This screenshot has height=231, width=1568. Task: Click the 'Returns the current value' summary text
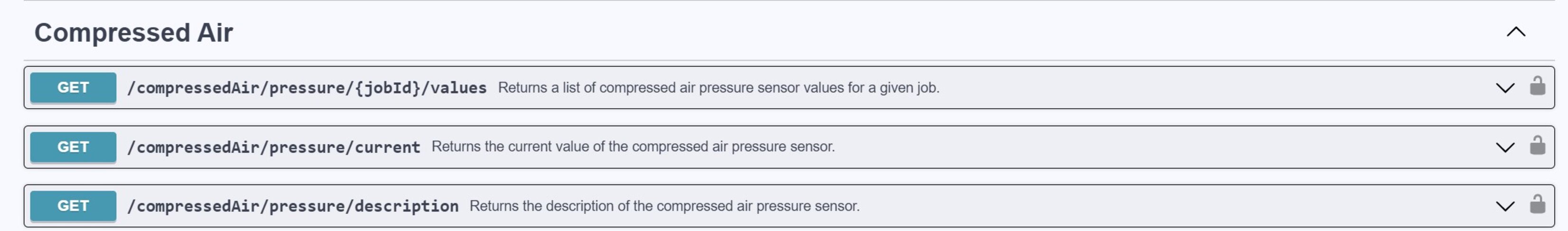pos(633,147)
